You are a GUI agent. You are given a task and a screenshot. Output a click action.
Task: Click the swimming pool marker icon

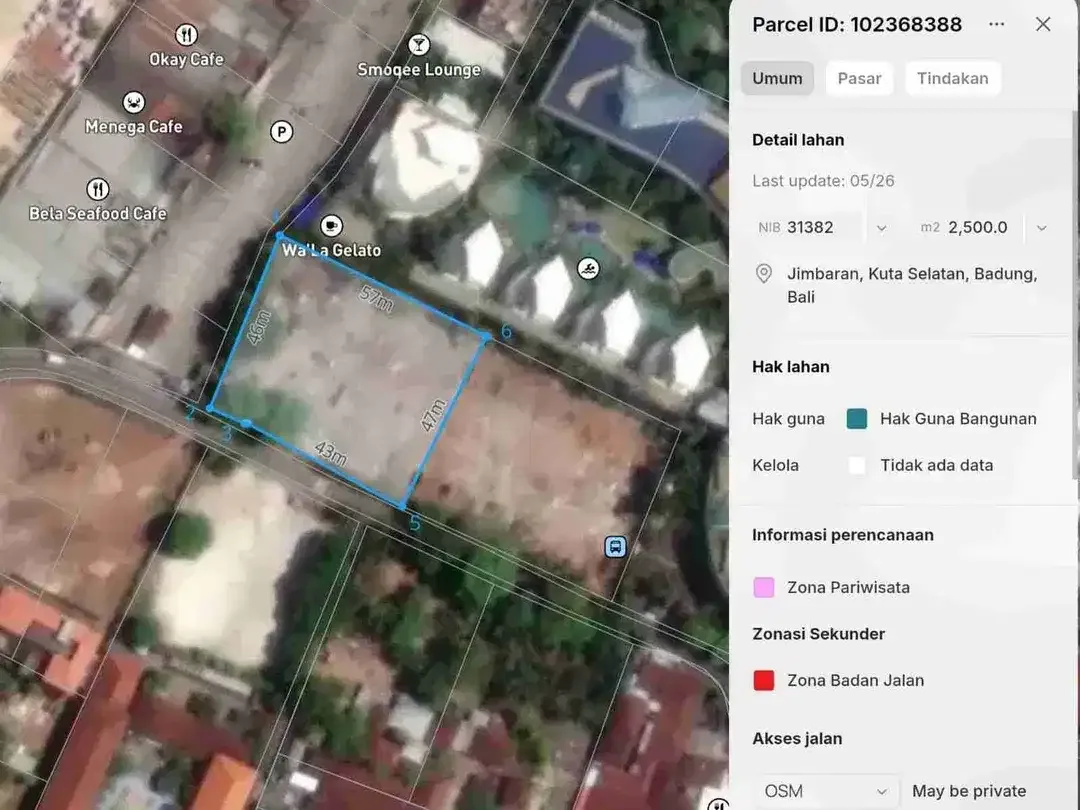click(x=588, y=269)
